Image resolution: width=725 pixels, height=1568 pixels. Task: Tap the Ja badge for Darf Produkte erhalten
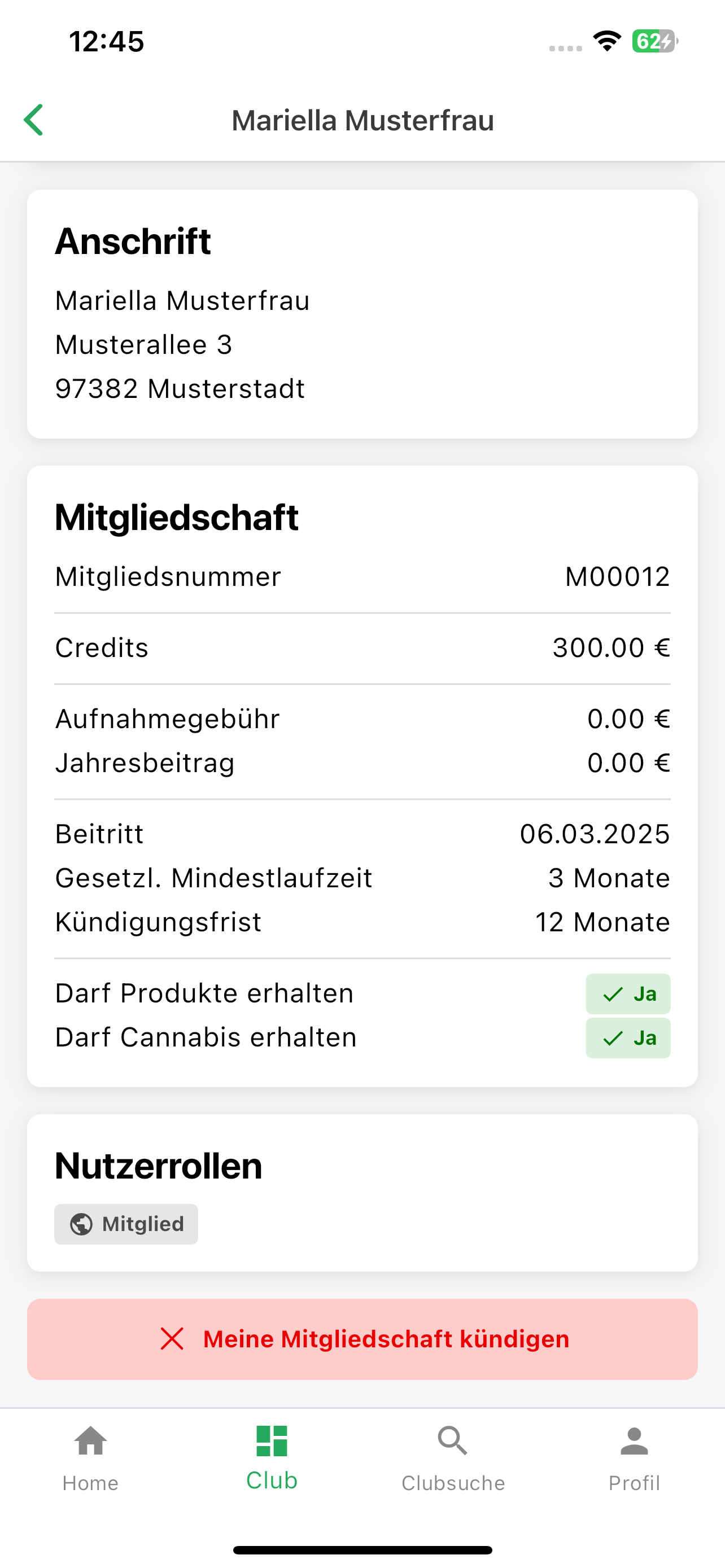(628, 994)
